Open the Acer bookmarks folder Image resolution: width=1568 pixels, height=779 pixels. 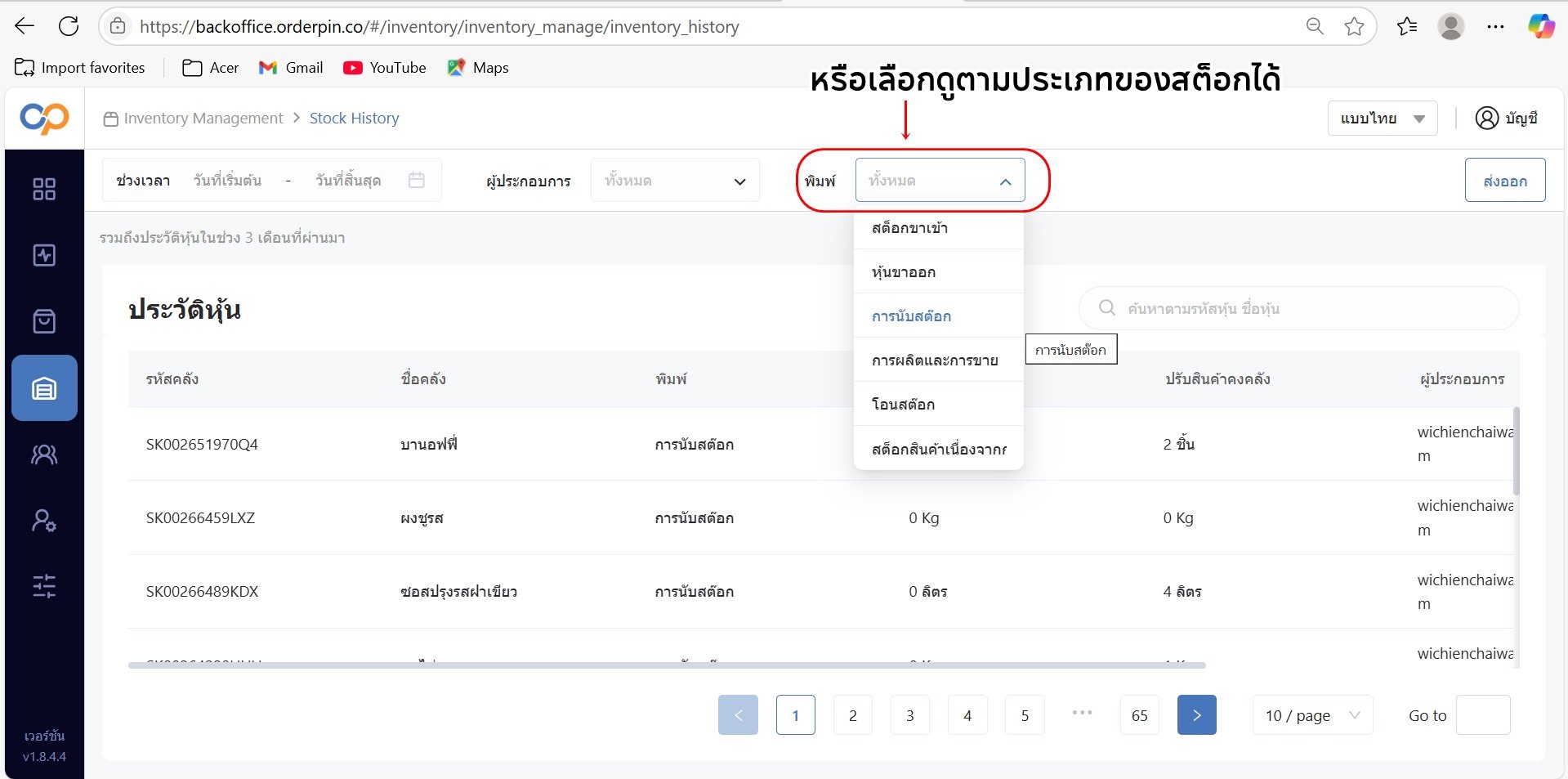tap(211, 67)
